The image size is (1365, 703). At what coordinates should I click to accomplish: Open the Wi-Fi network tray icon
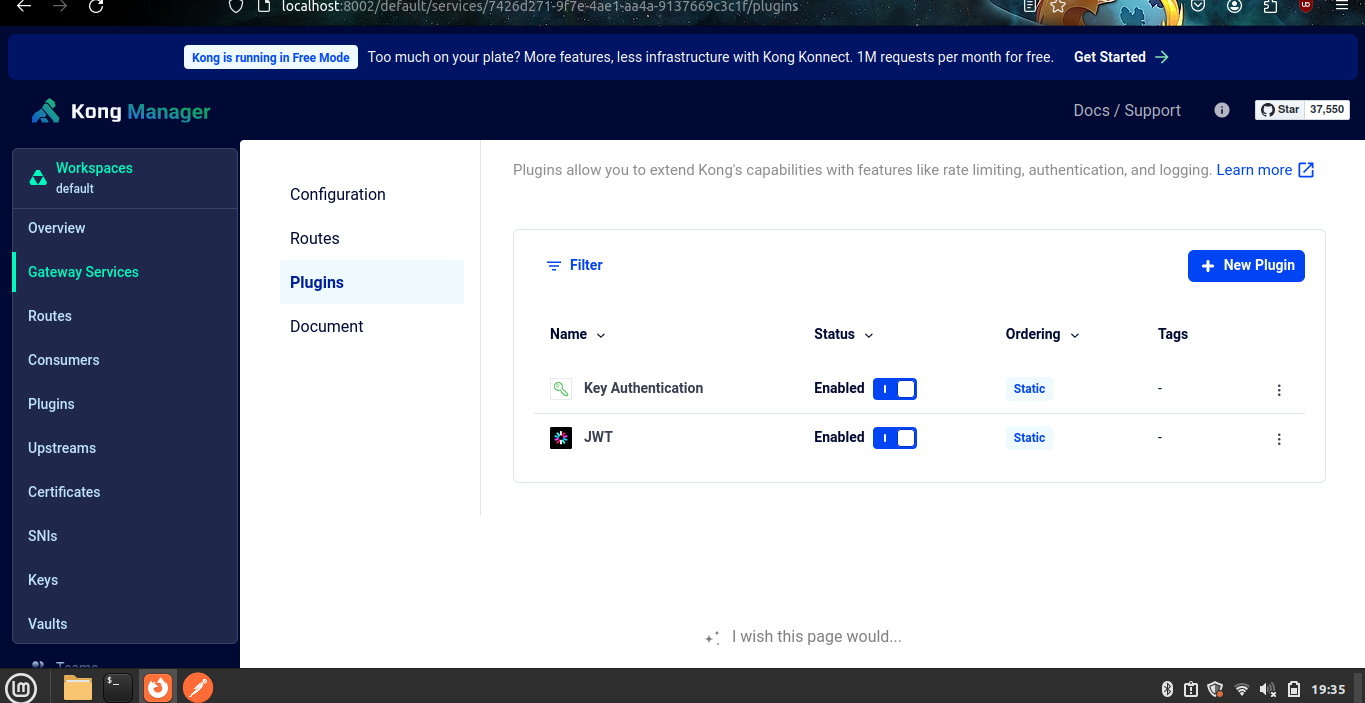1242,689
